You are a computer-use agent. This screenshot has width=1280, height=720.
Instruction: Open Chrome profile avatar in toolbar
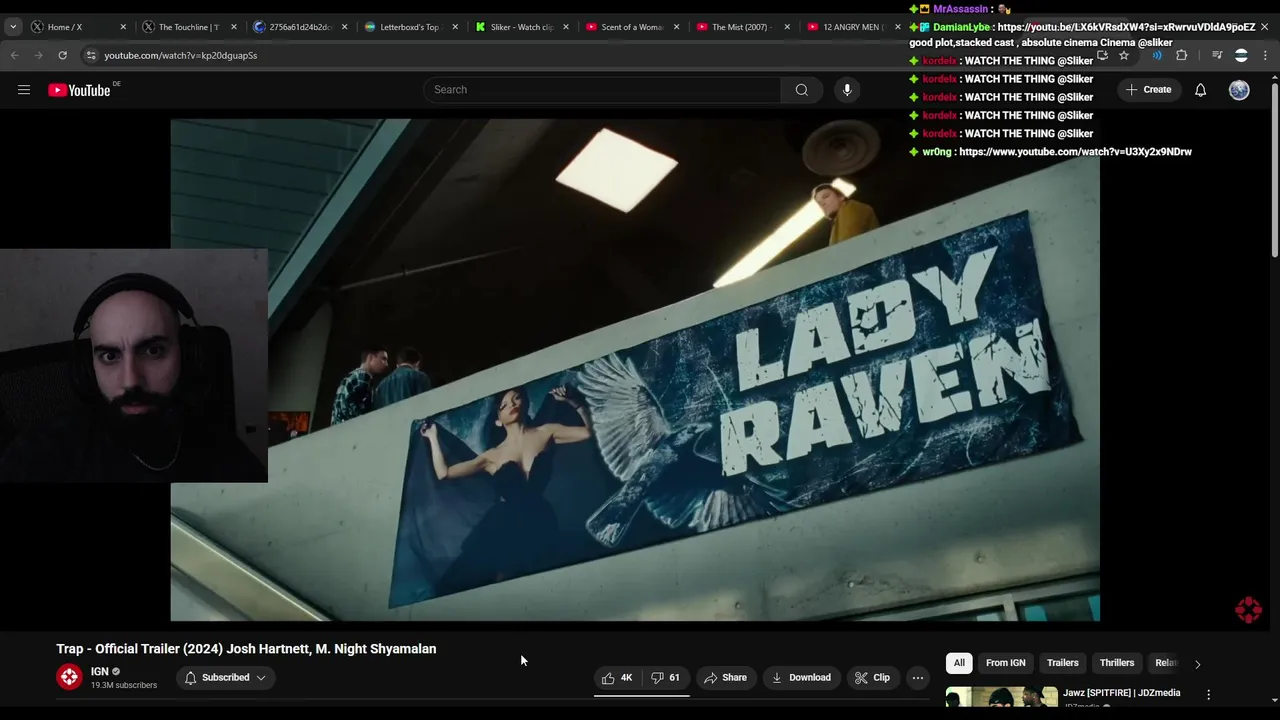pos(1241,55)
